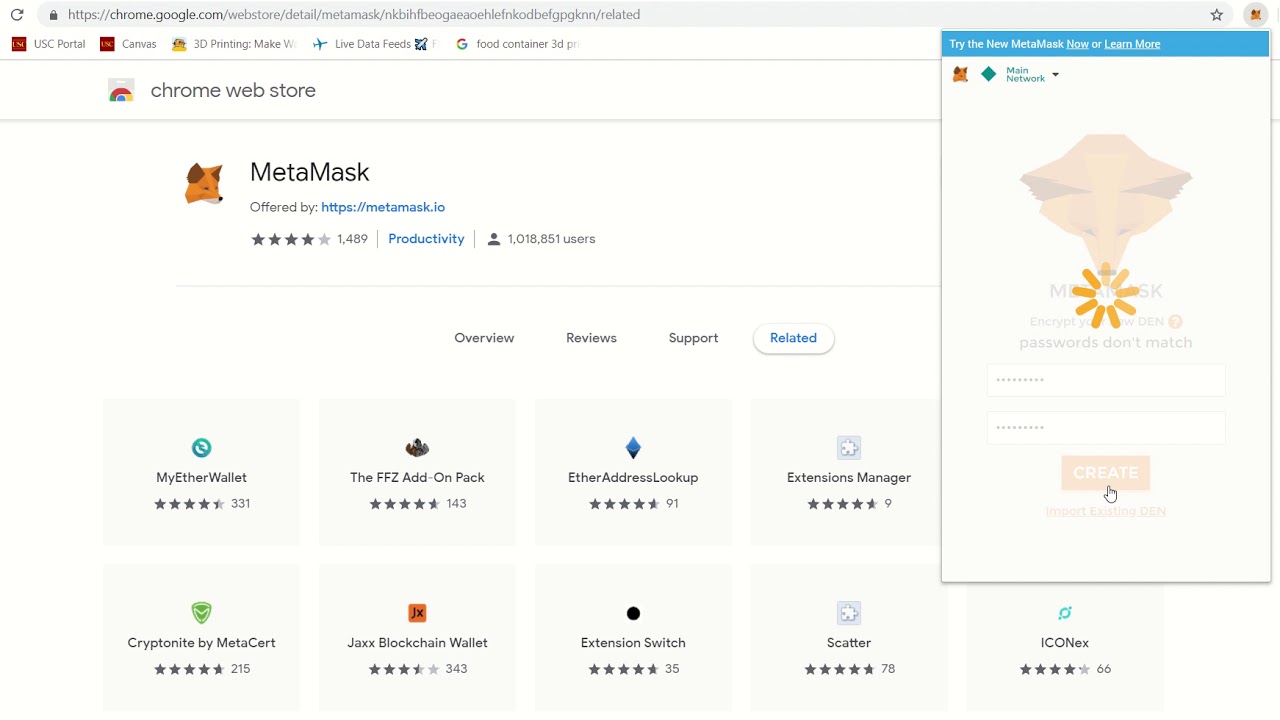Click the MyEtherWallet extension icon
1280x720 pixels.
point(201,448)
